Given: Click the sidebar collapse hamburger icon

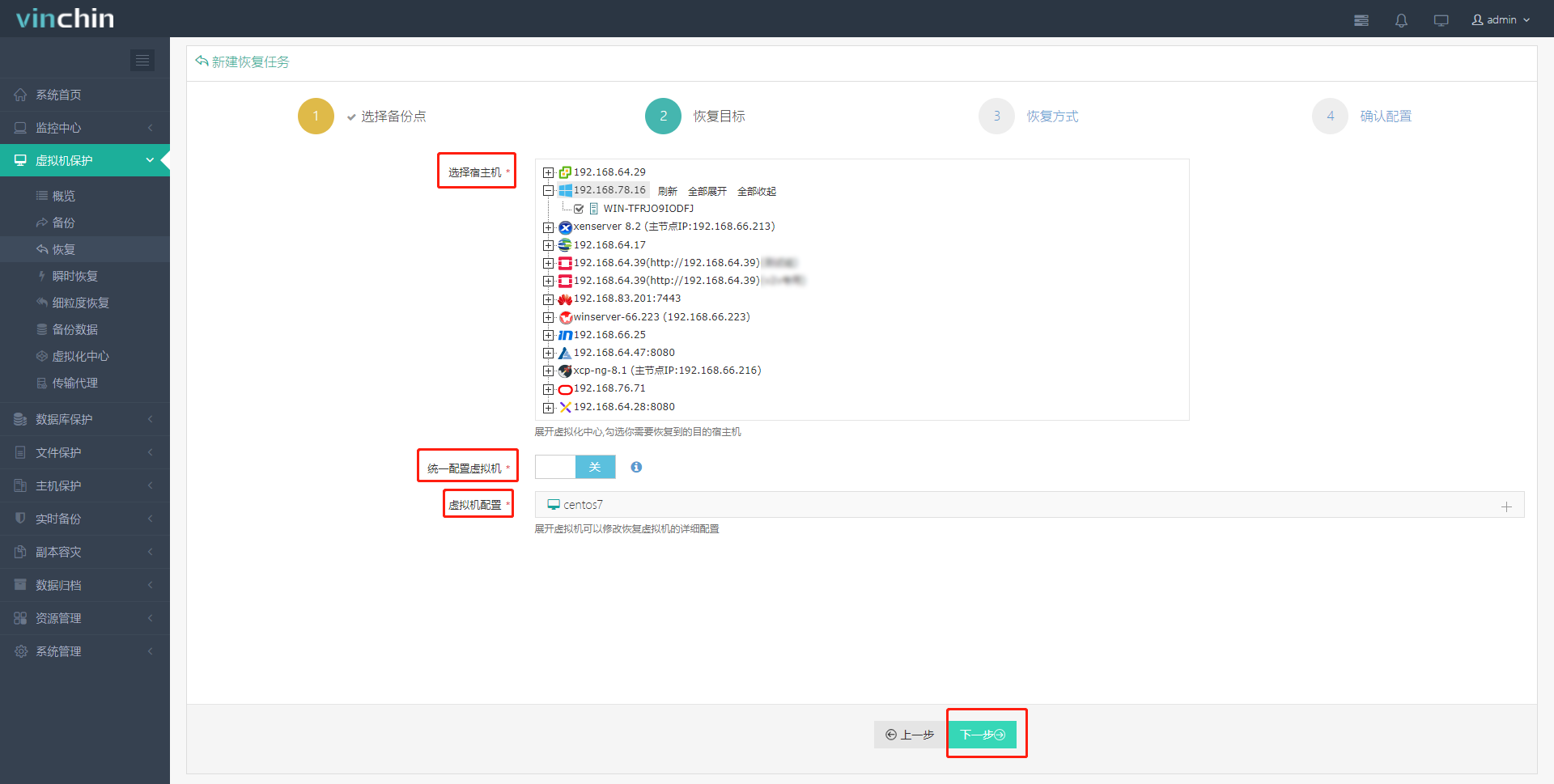Looking at the screenshot, I should point(142,60).
